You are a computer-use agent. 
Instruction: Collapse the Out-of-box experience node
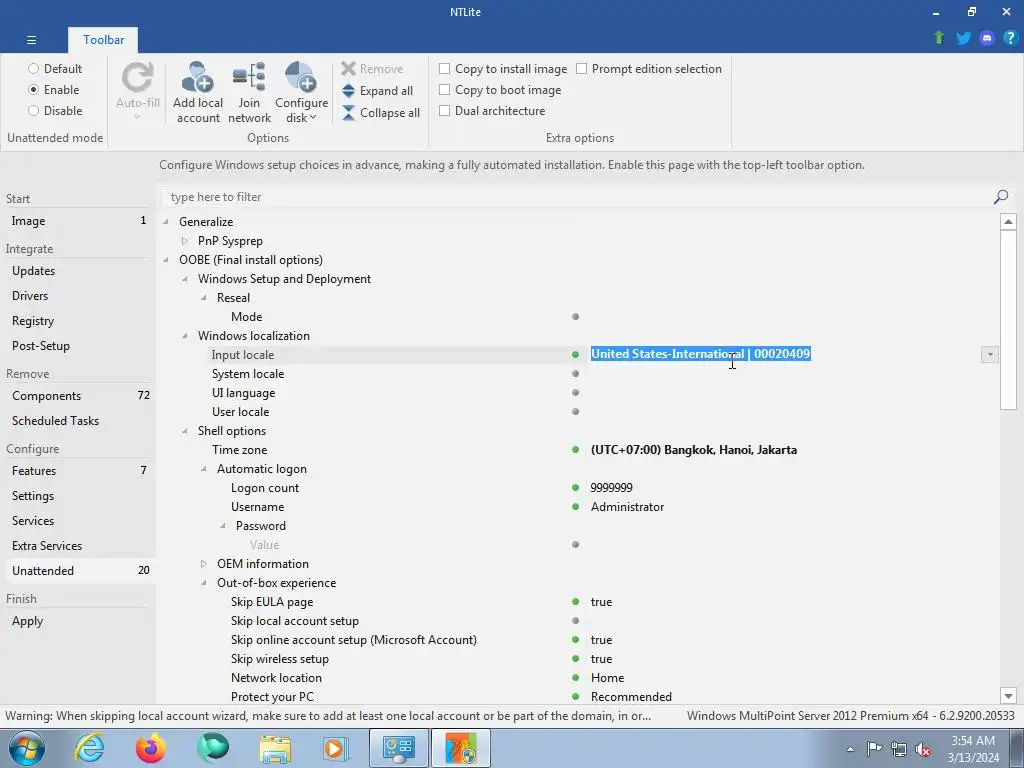pos(204,583)
